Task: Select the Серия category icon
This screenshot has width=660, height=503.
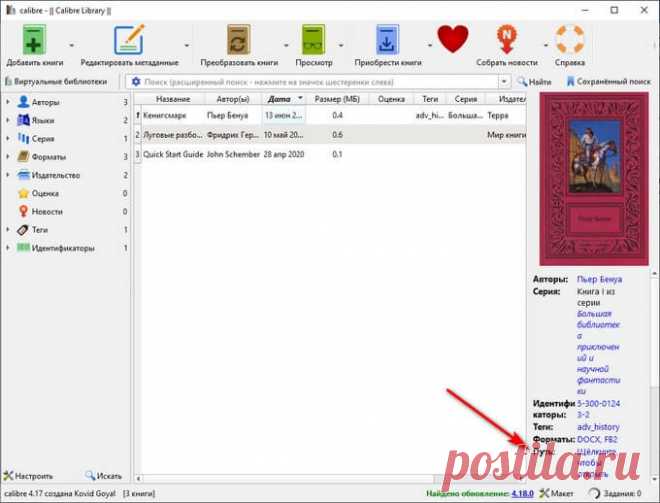Action: point(24,138)
